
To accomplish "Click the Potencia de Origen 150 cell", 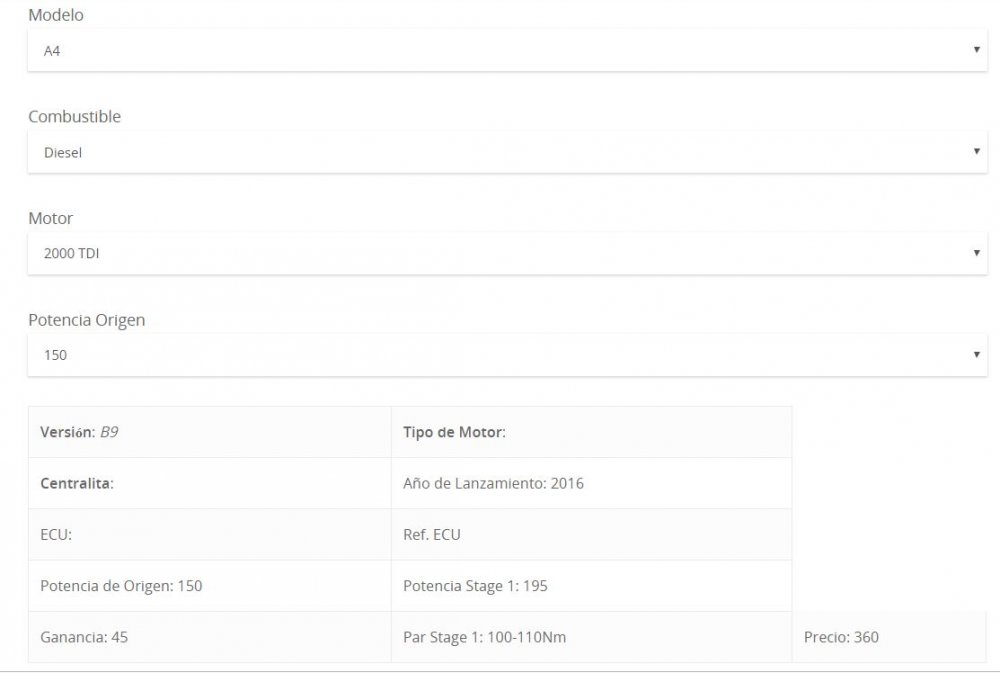I will point(210,586).
